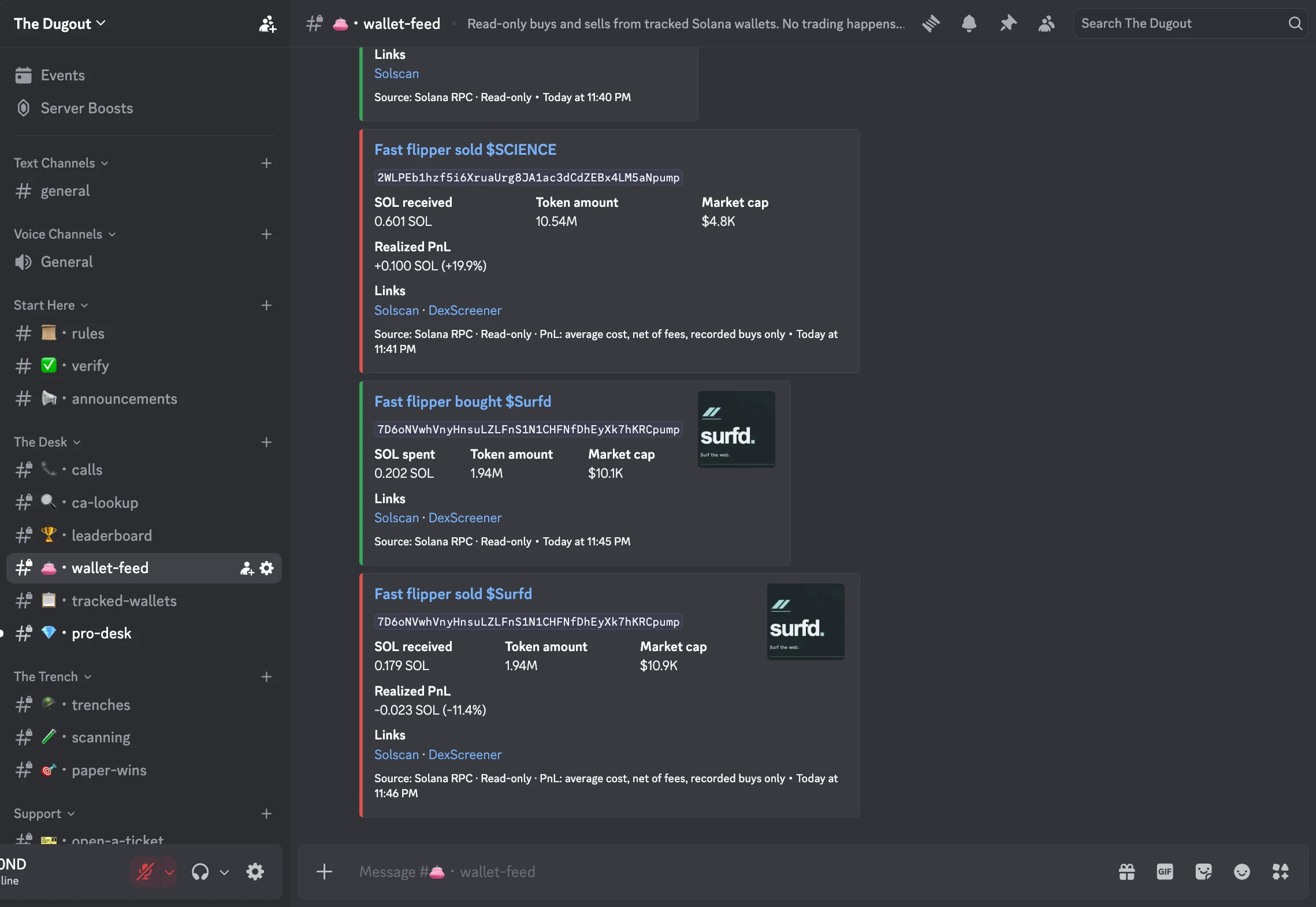Collapse the Voice Channels category
Screen dimensions: 1316x907
point(65,235)
